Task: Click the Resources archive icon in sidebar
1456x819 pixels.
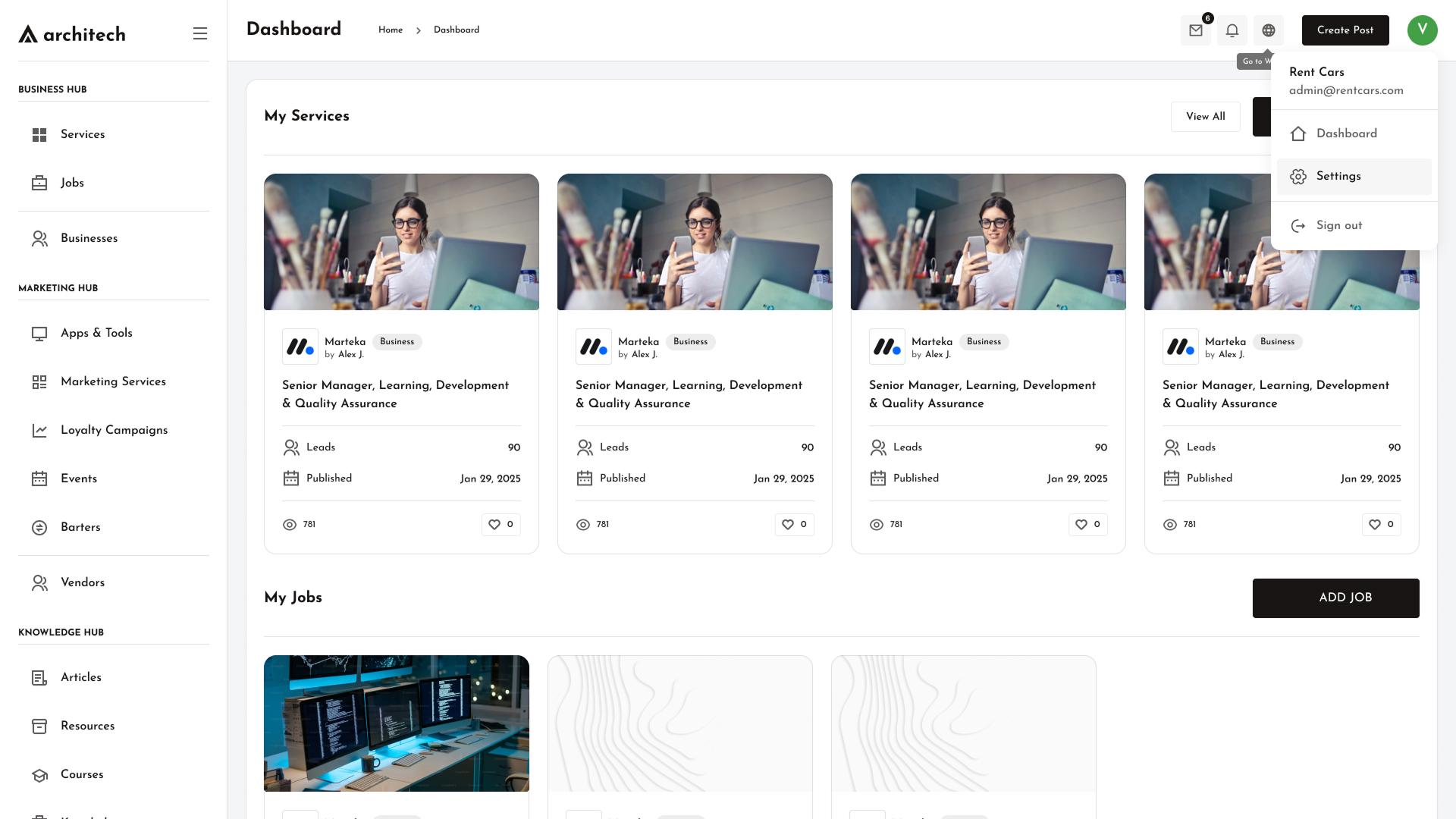Action: (x=39, y=726)
